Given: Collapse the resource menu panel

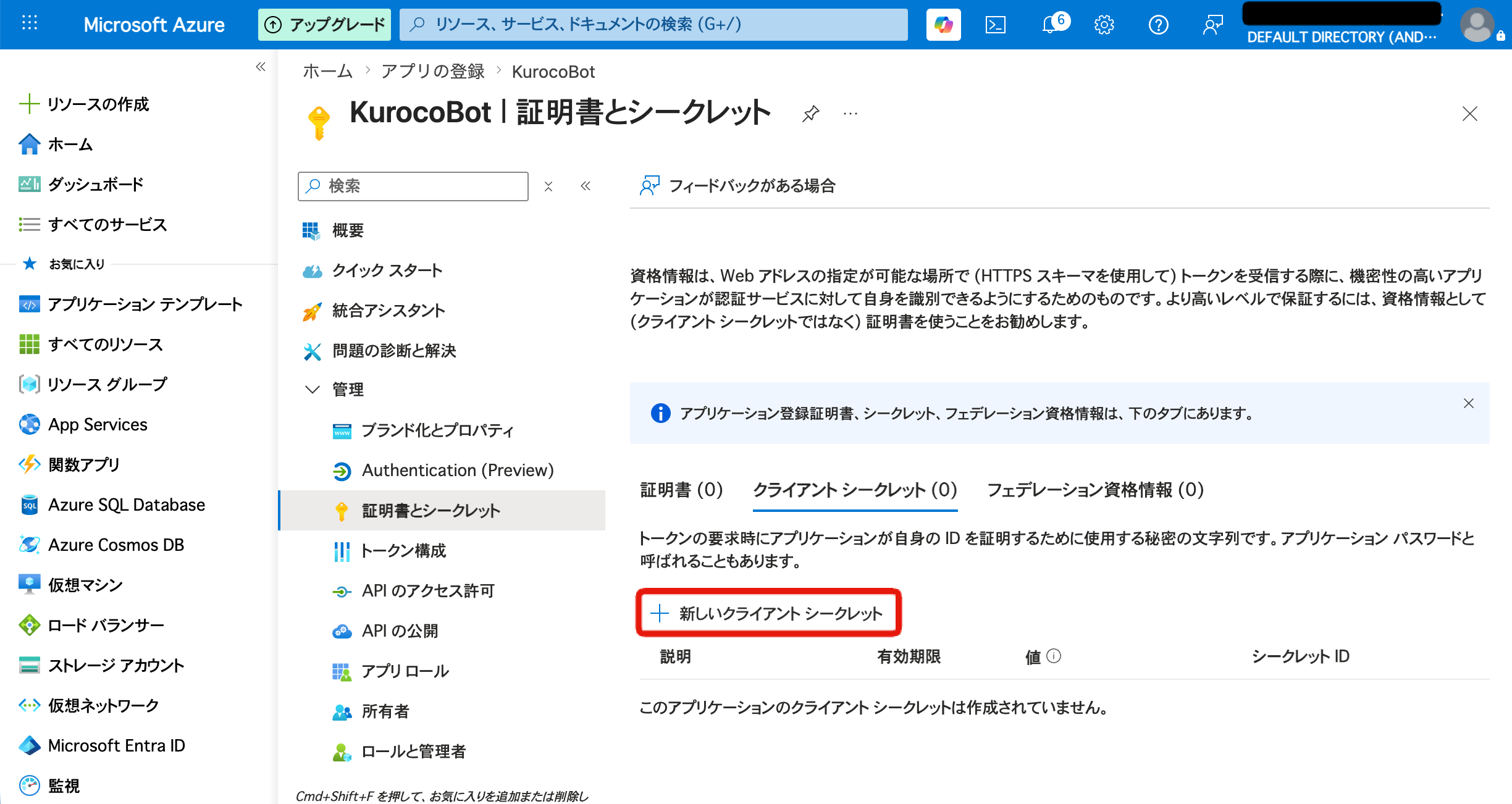Looking at the screenshot, I should pyautogui.click(x=586, y=186).
